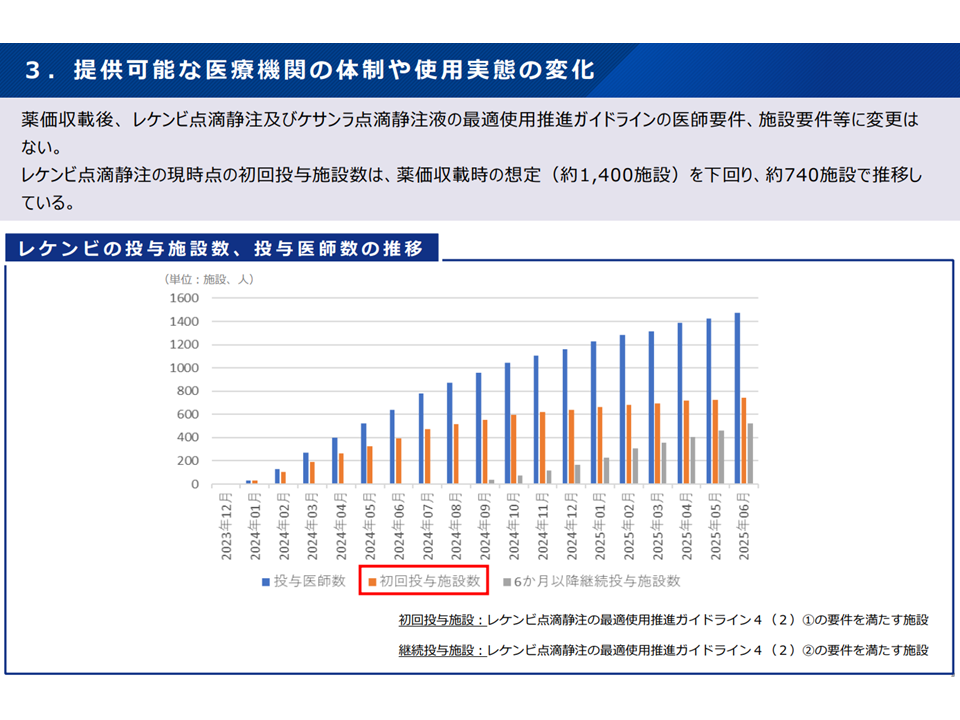
Task: Click the slide heading 提供可能な医療機関の体制や使用実態の変化
Action: tap(334, 70)
